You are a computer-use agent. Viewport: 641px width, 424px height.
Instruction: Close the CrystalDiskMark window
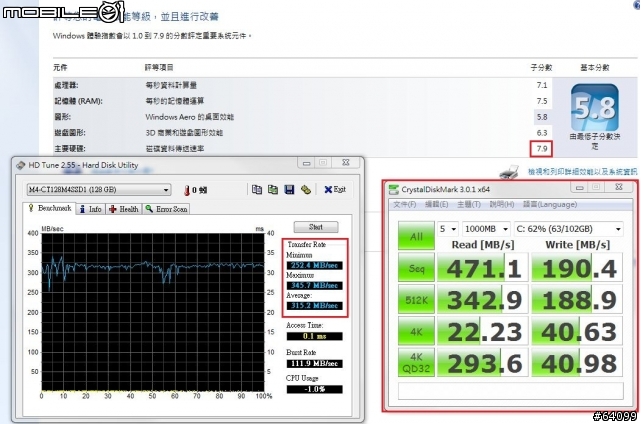click(x=619, y=187)
